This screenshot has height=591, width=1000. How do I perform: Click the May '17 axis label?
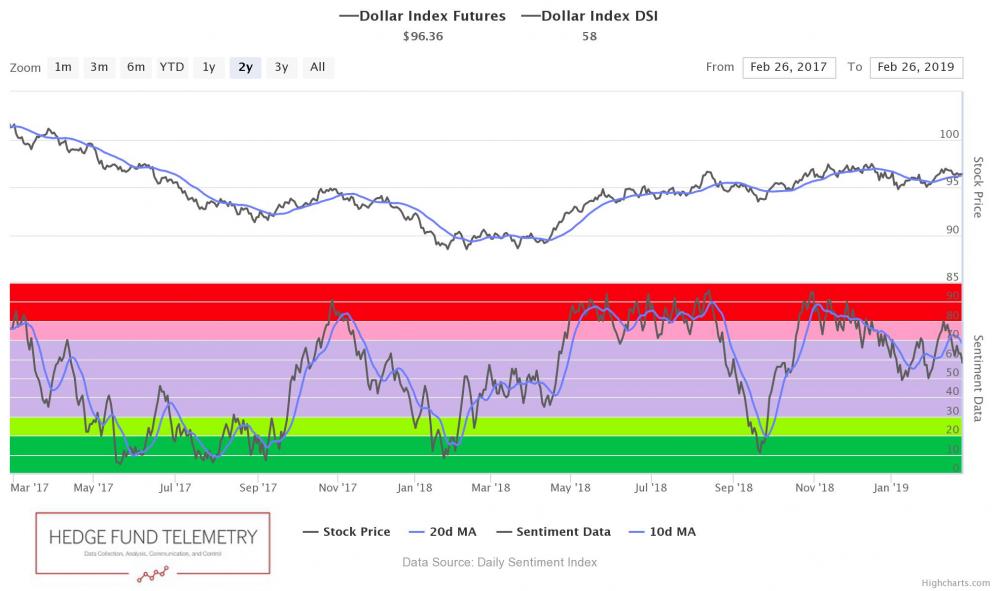click(93, 488)
